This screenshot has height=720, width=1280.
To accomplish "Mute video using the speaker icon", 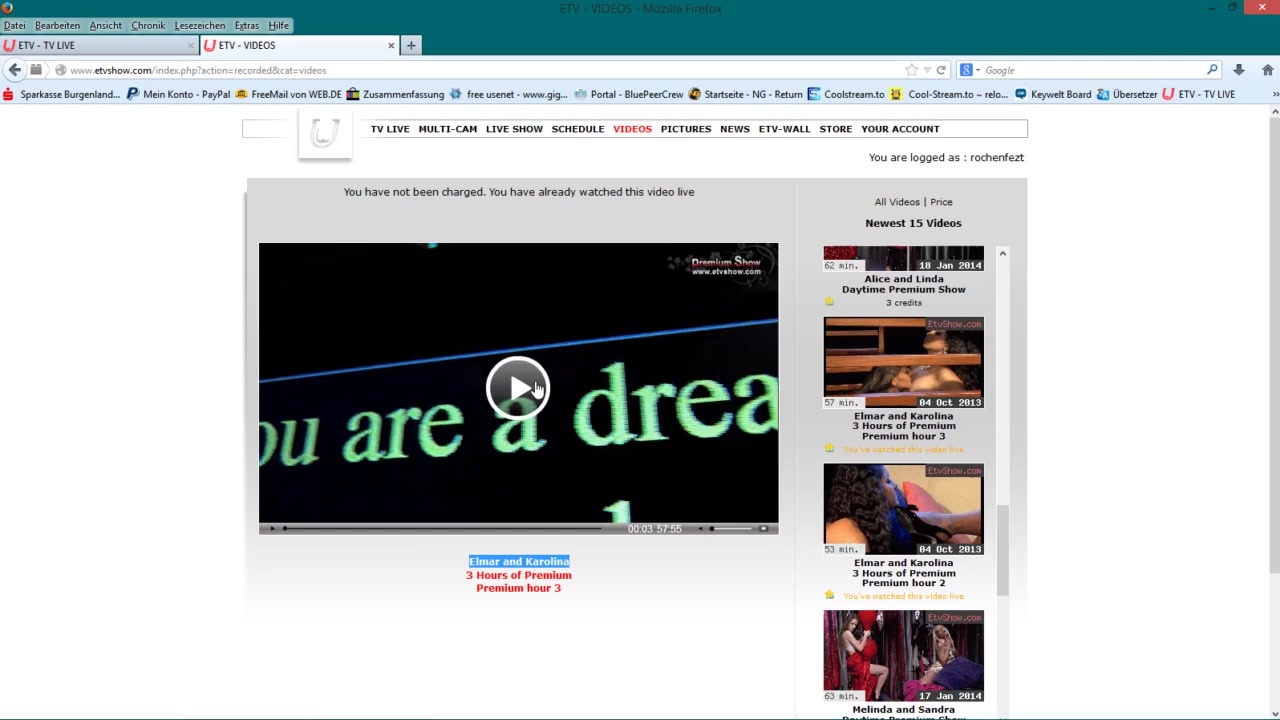I will point(700,529).
